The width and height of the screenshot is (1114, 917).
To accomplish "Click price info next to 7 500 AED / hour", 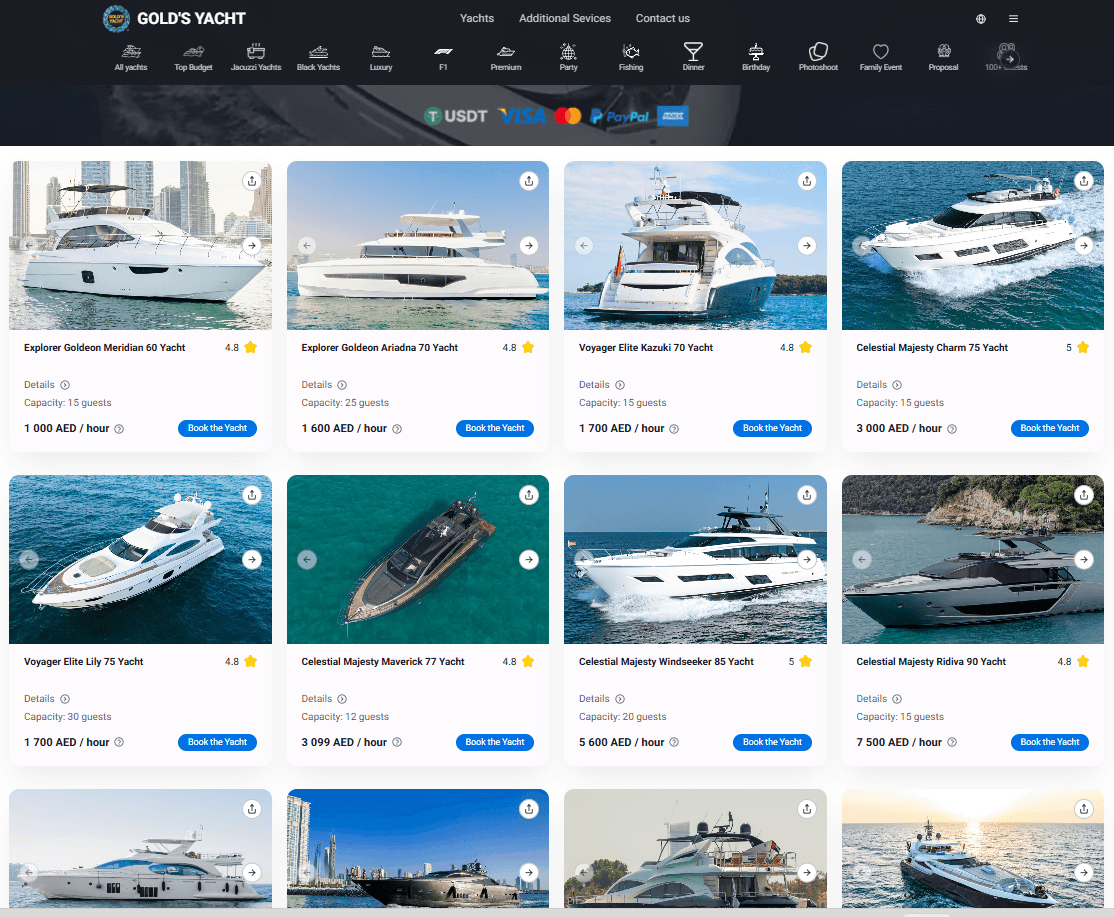I will click(952, 742).
